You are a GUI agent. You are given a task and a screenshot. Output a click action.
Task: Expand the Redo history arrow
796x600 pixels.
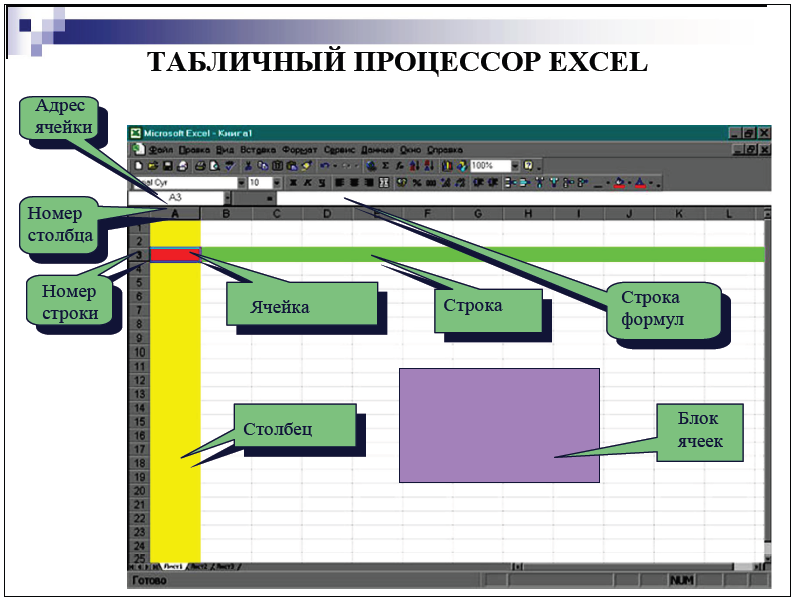click(357, 165)
